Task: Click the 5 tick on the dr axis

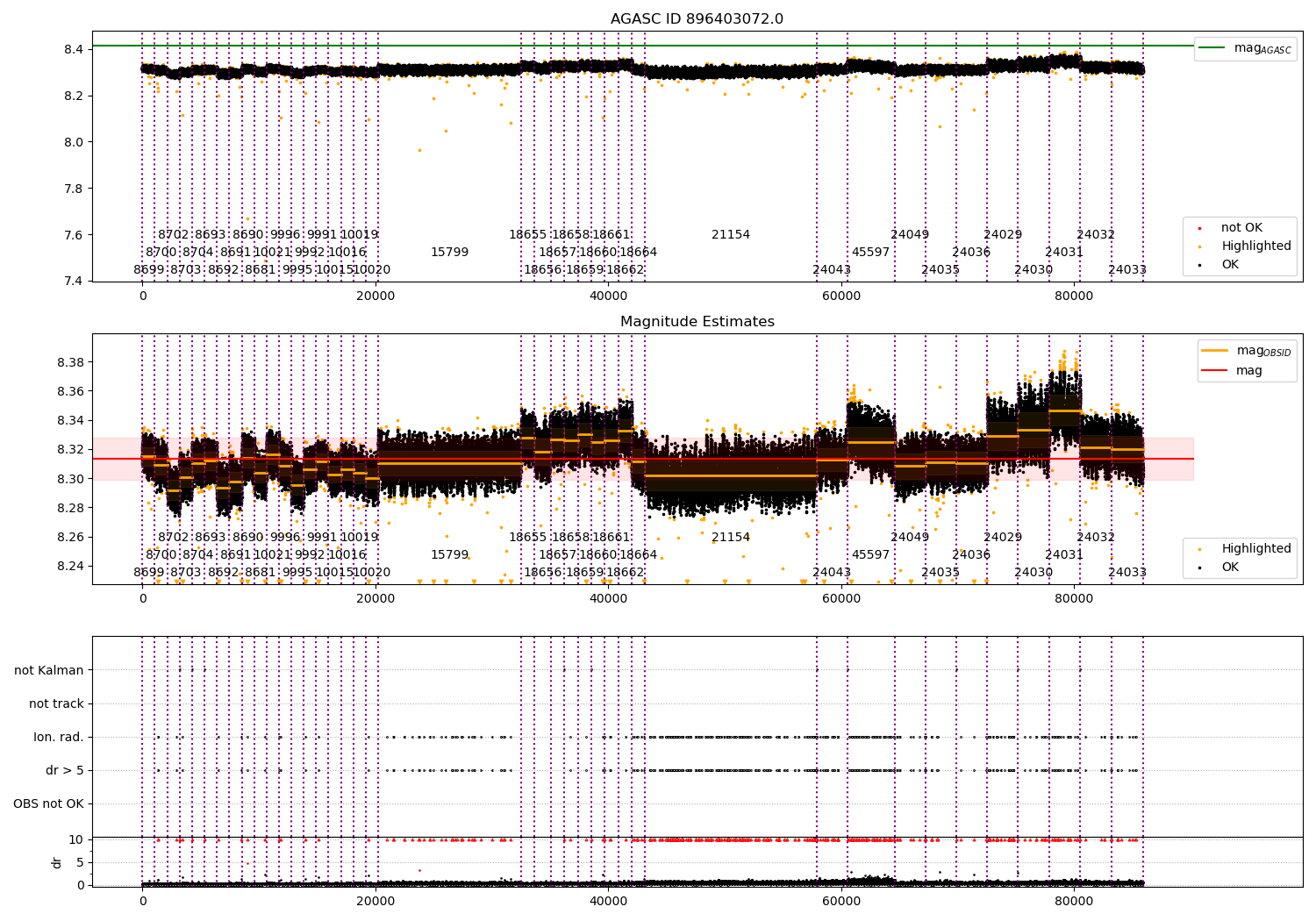Action: (x=81, y=862)
